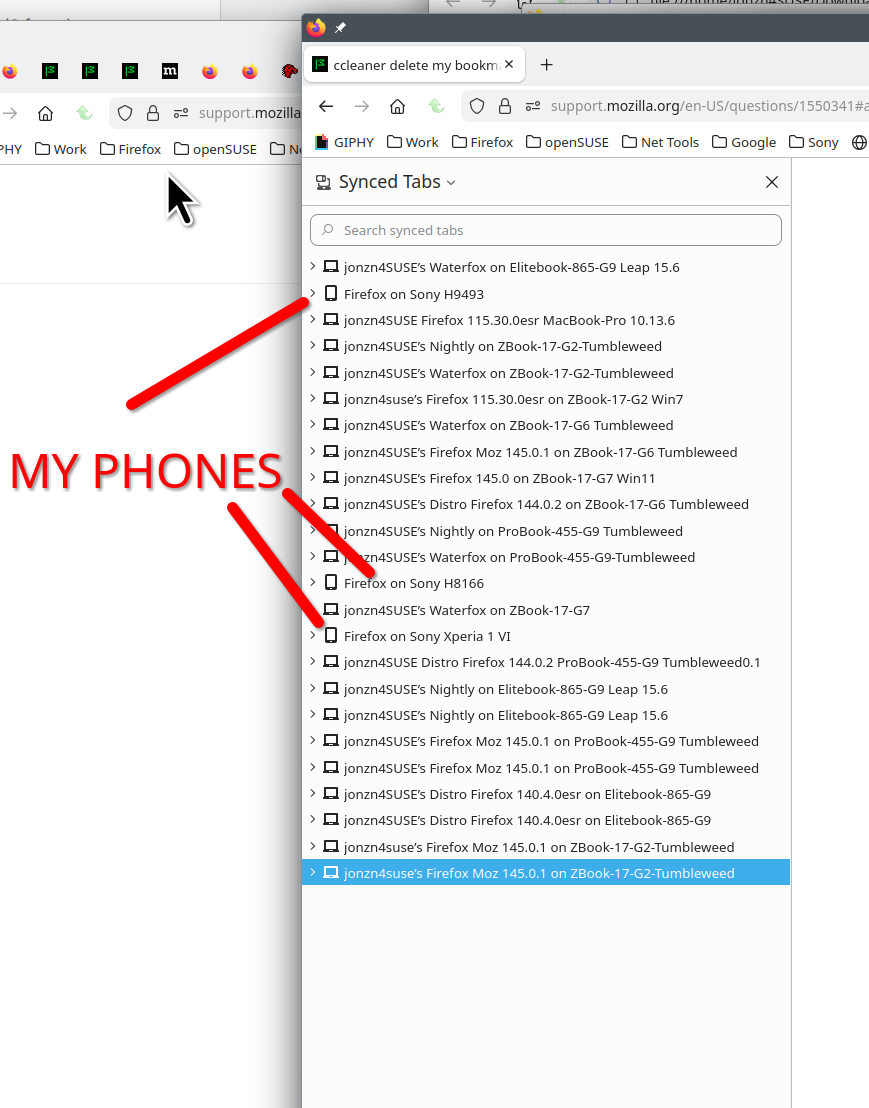Go back in the front Firefox window
Screen dimensions: 869x1108
(x=326, y=106)
